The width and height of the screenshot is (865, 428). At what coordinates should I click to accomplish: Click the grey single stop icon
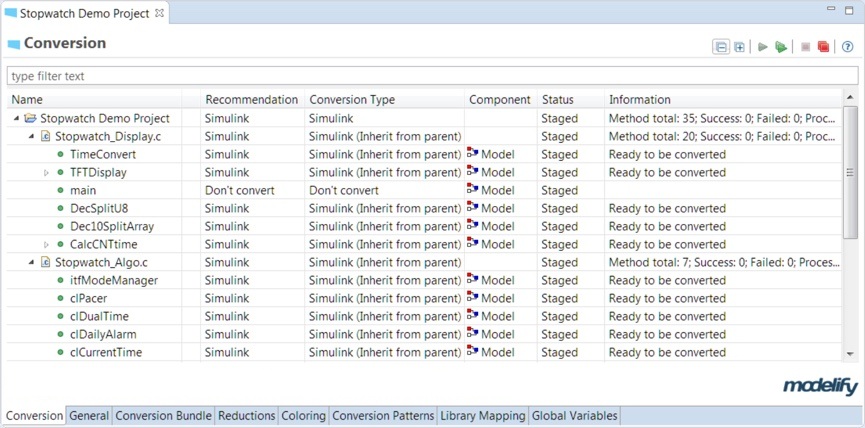point(805,47)
